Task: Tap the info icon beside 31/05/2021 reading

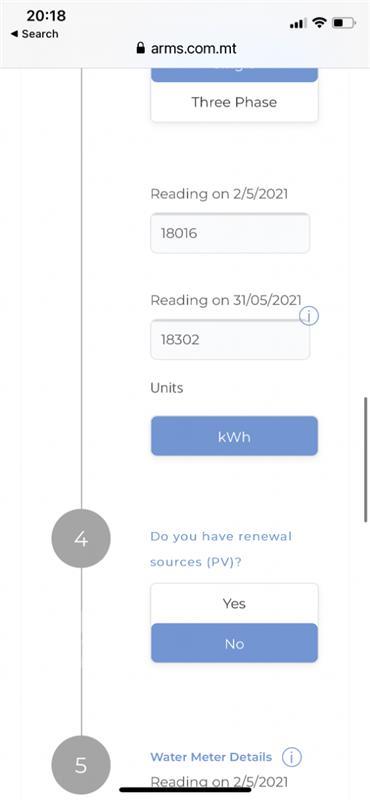Action: coord(309,317)
